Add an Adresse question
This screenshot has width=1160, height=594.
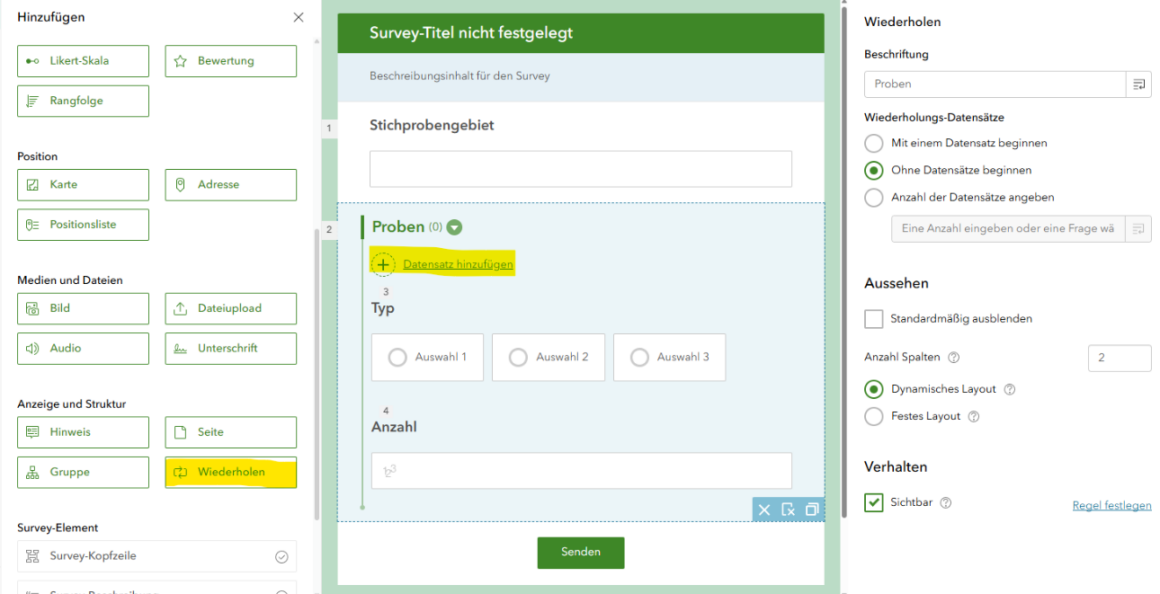231,184
